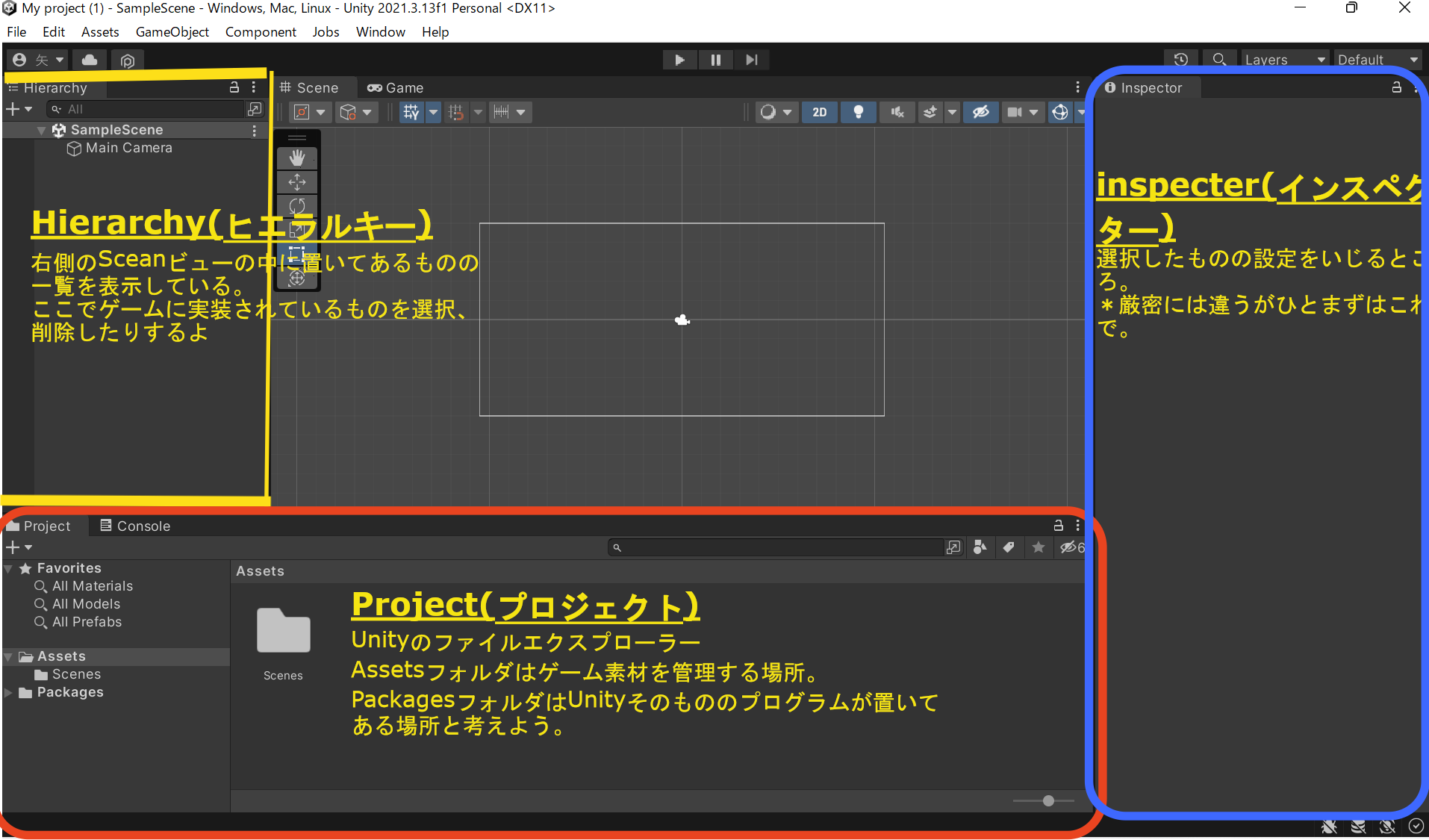Toggle hidden packages visibility in Project
This screenshot has height=840, width=1429.
[x=1072, y=547]
